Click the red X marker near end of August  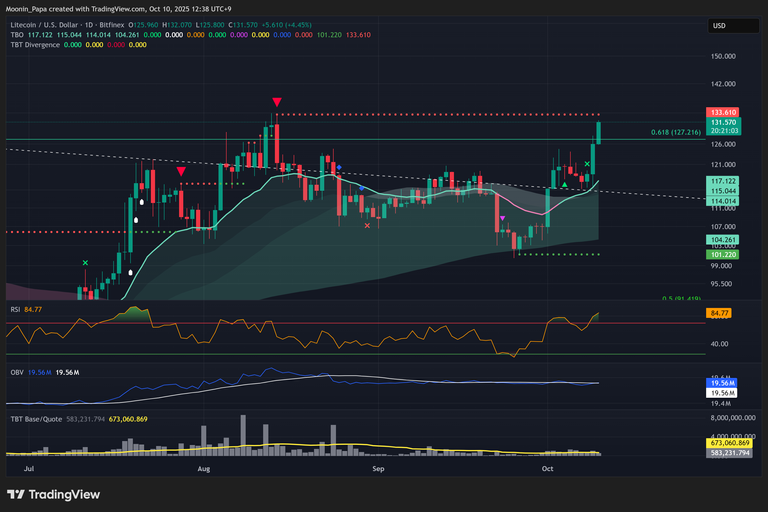tap(368, 225)
